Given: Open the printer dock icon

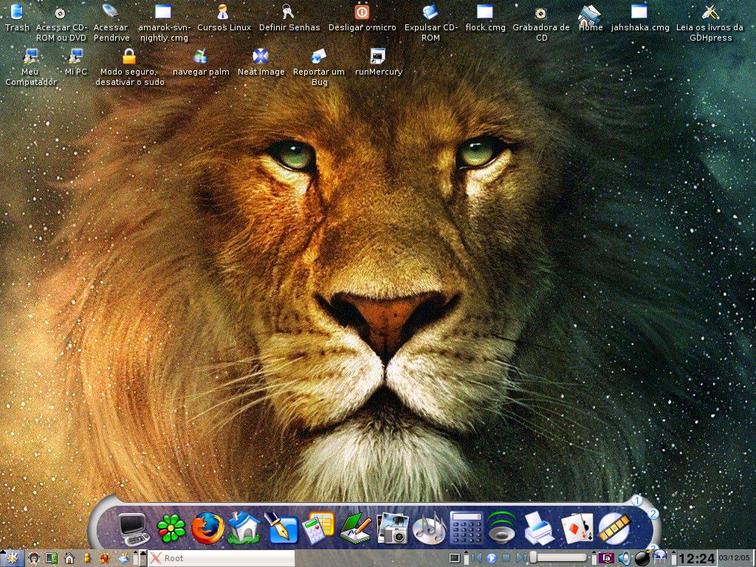Looking at the screenshot, I should [539, 529].
